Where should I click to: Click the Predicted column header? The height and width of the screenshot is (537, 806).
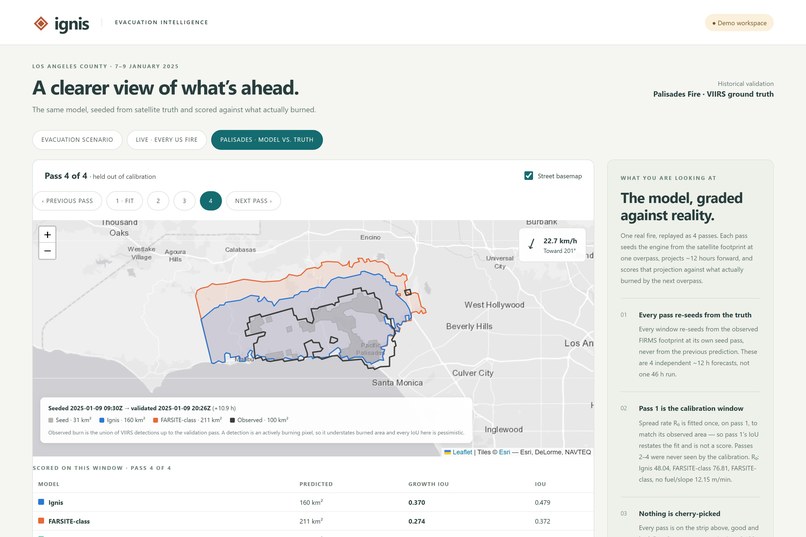click(x=316, y=484)
